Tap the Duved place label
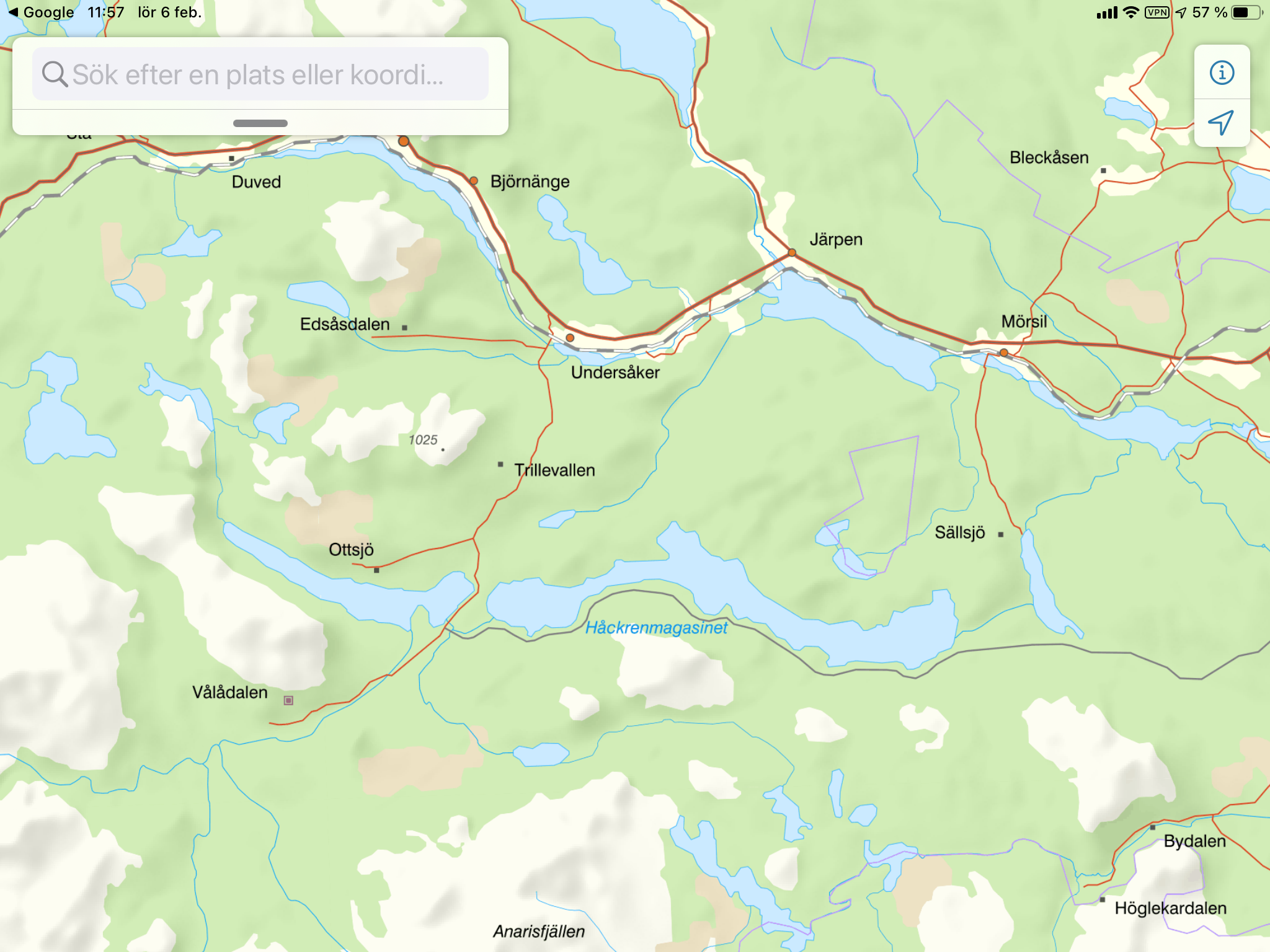This screenshot has width=1270, height=952. tap(256, 182)
